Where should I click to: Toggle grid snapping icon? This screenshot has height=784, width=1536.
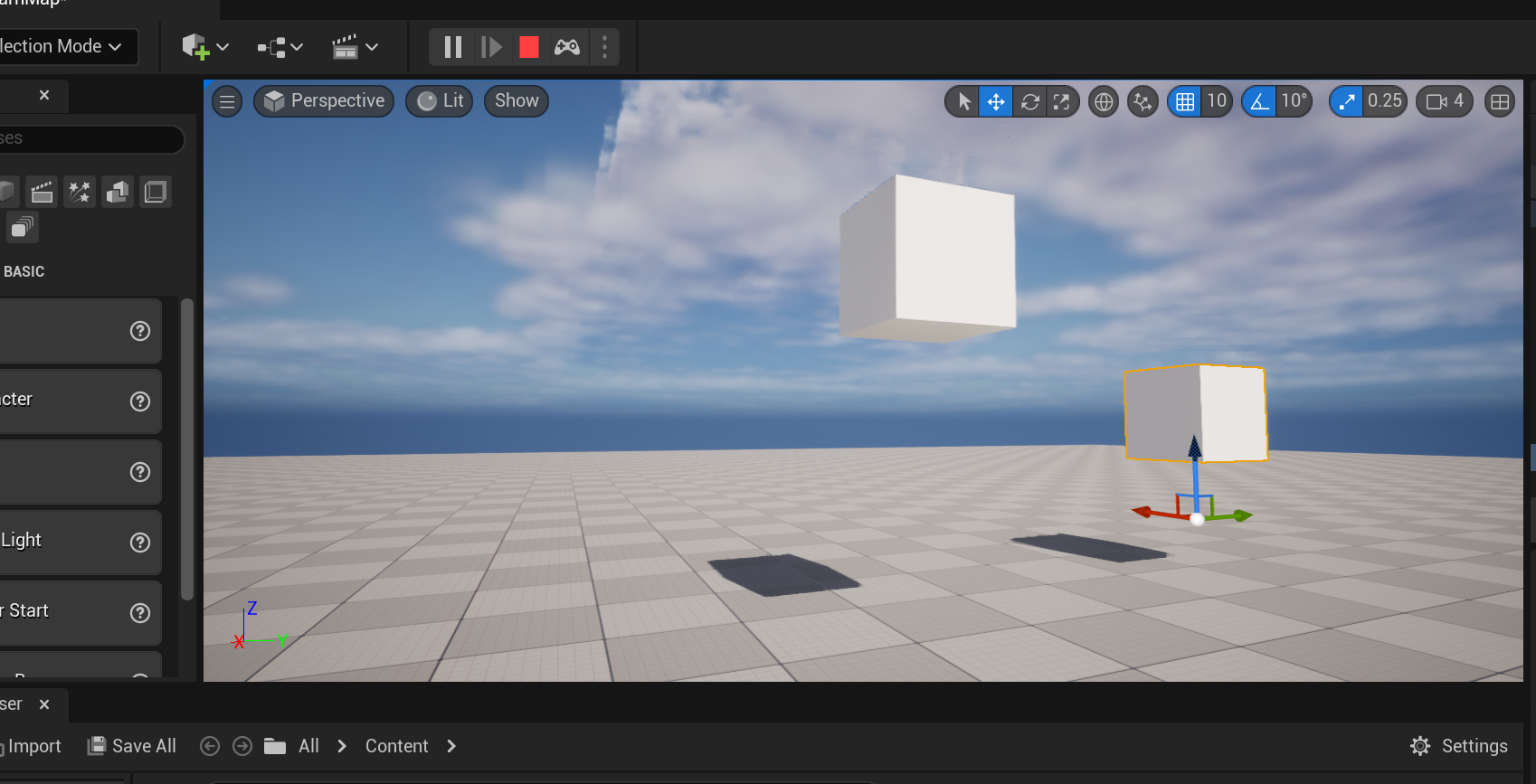[1185, 101]
